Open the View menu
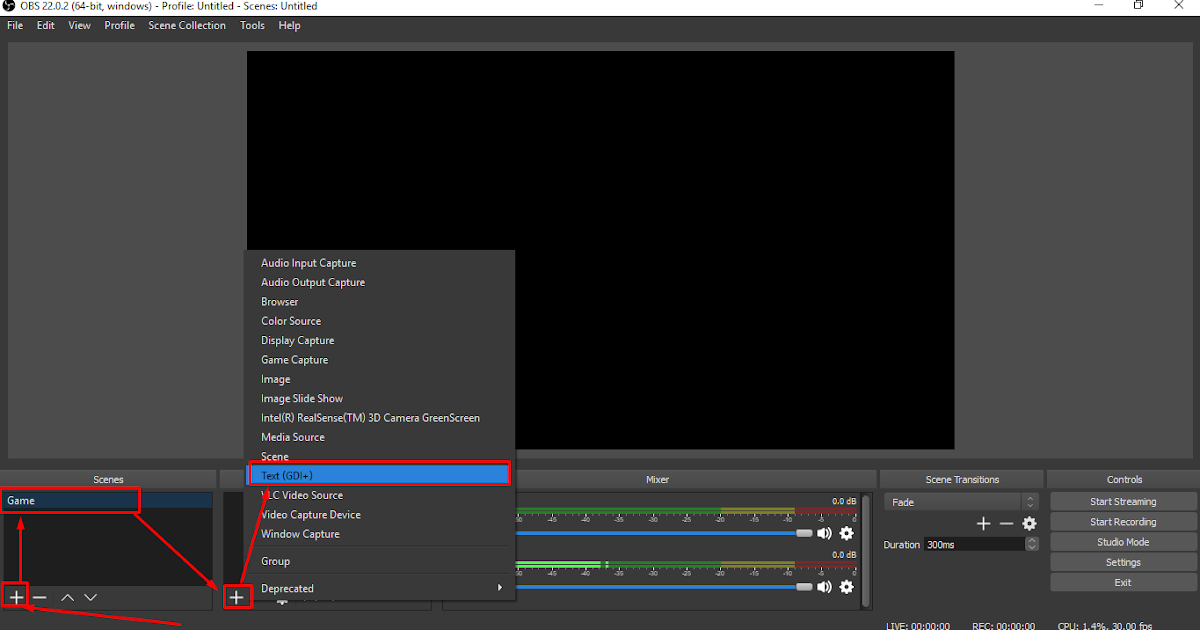Screen dimensions: 1200x630 [x=80, y=25]
